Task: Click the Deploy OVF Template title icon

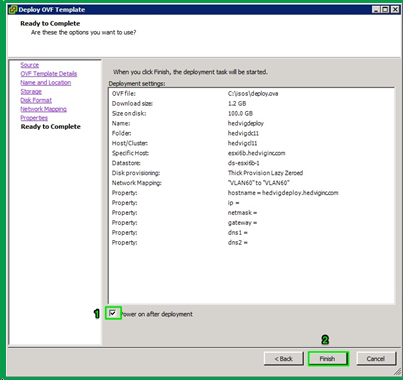Action: [x=13, y=9]
